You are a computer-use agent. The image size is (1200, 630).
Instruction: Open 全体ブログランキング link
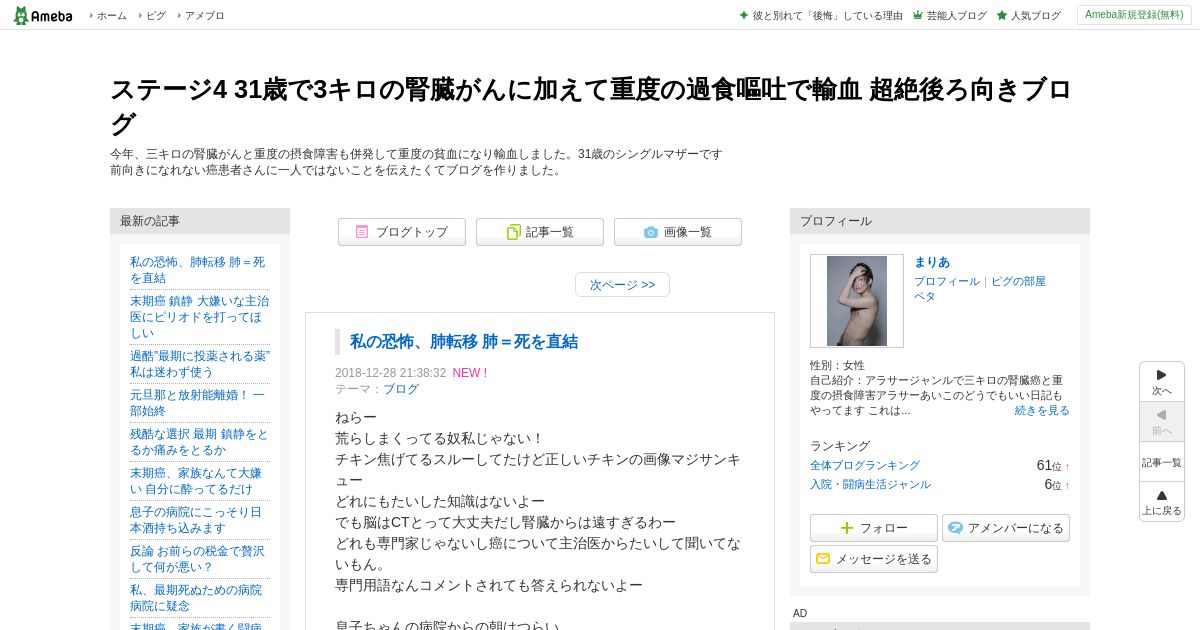pyautogui.click(x=865, y=466)
